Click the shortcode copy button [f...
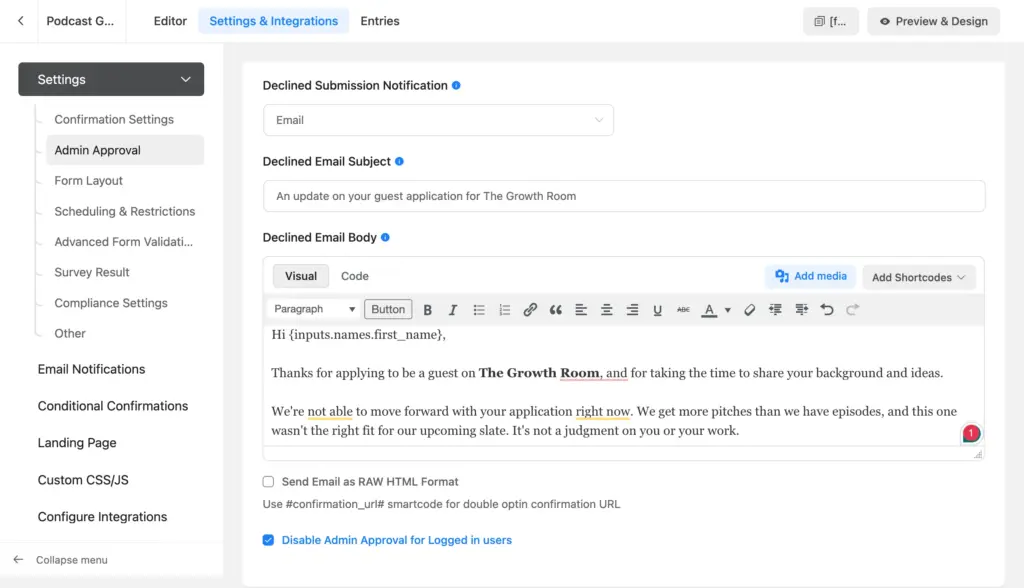 [831, 22]
